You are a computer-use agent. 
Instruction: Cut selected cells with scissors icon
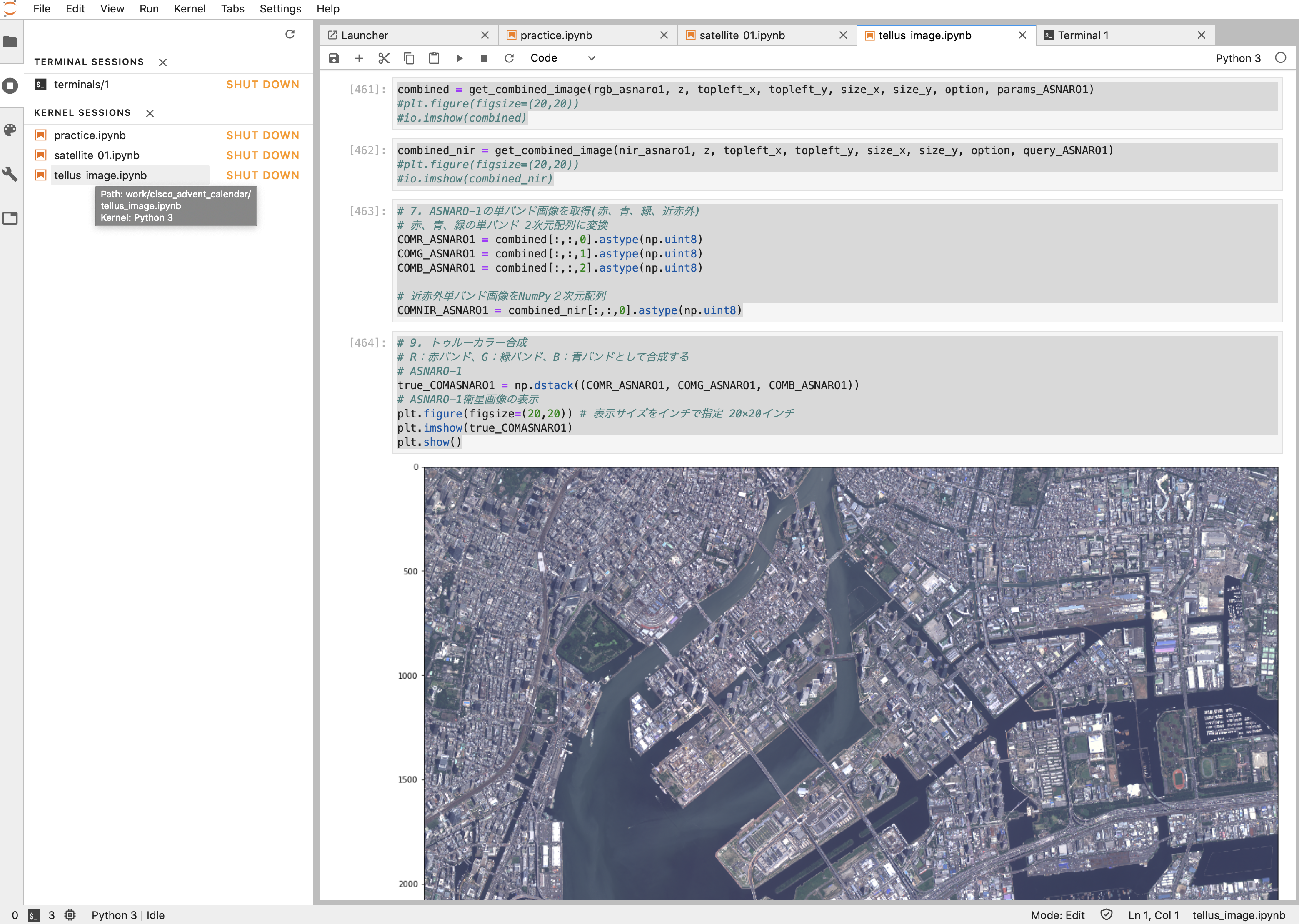click(x=384, y=58)
